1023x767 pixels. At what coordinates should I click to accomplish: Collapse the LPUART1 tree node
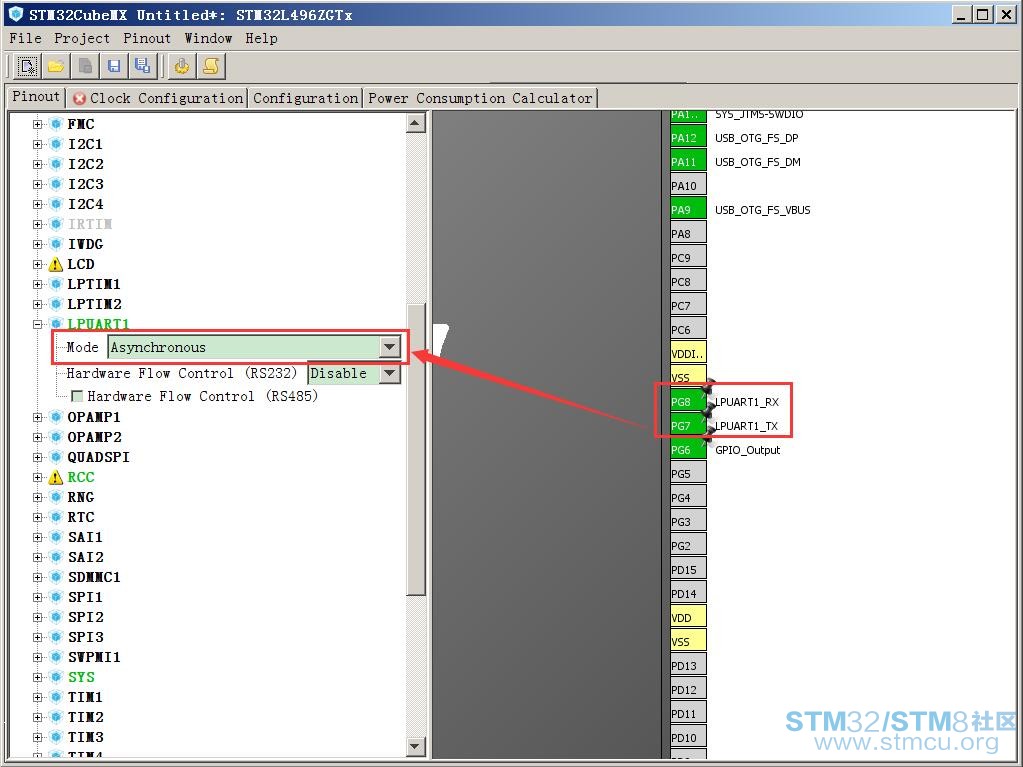pos(38,324)
